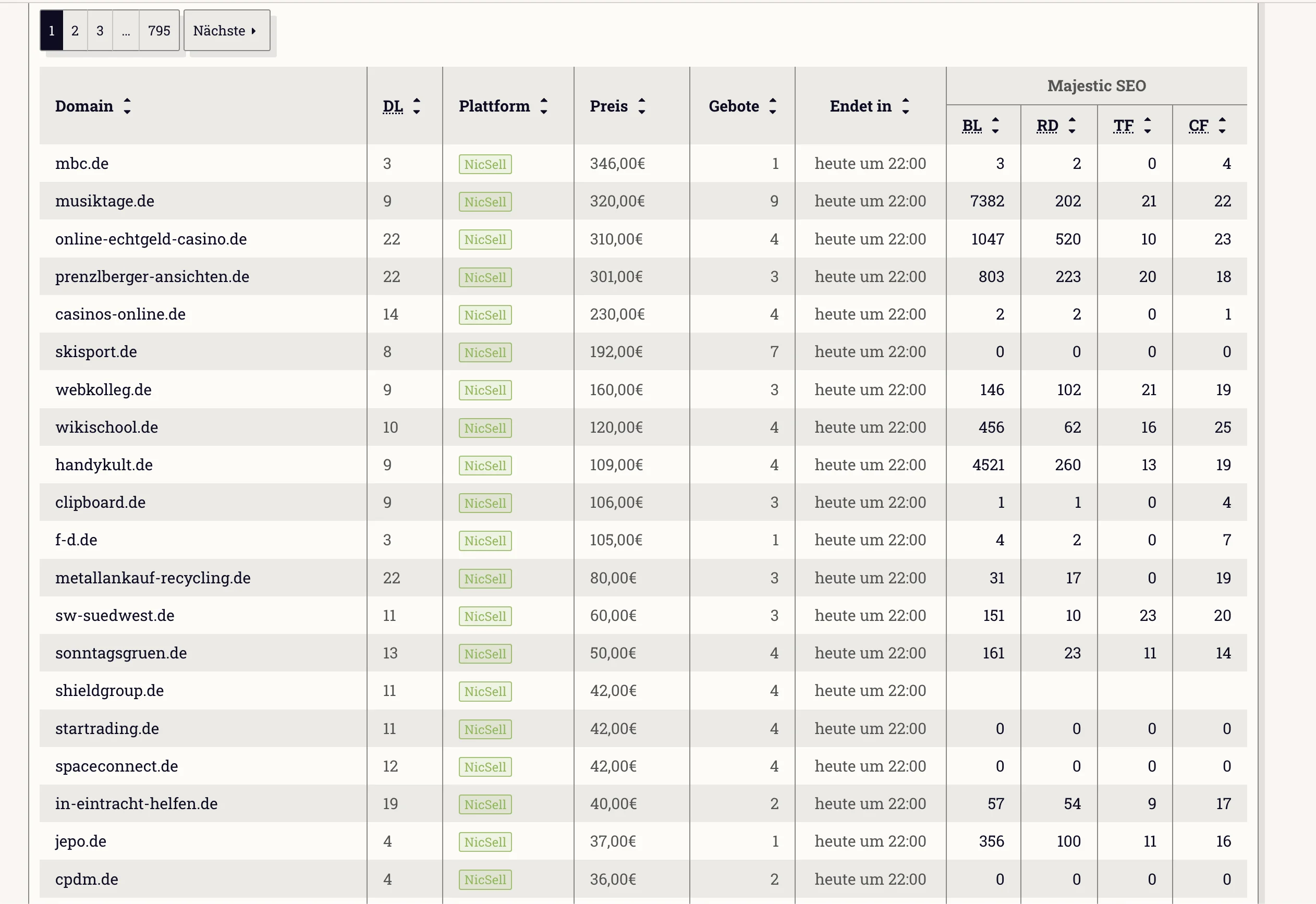Click the 320,00€ price of musiktage.de
This screenshot has height=904, width=1316.
tap(617, 201)
